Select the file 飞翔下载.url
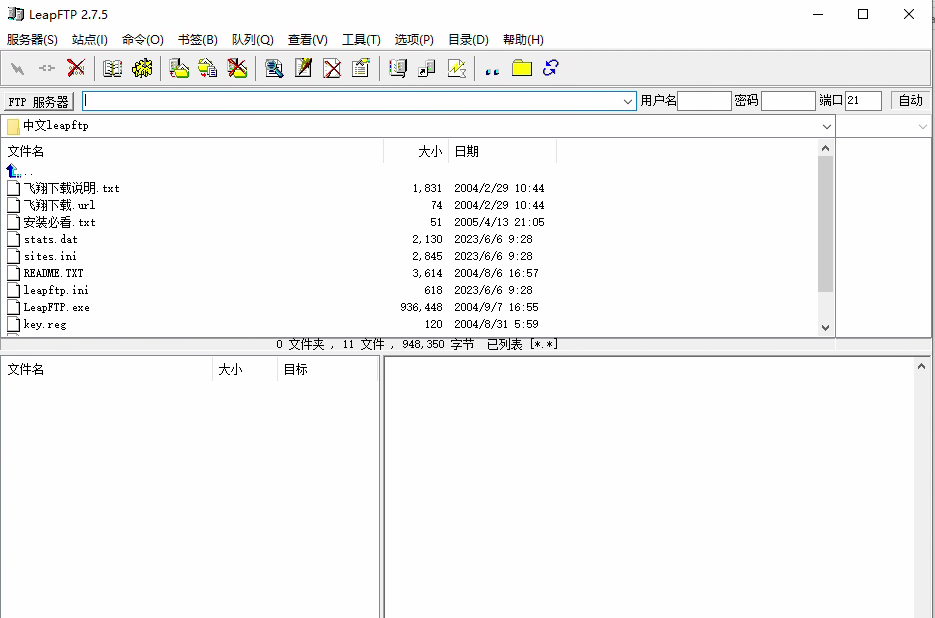 pos(59,205)
